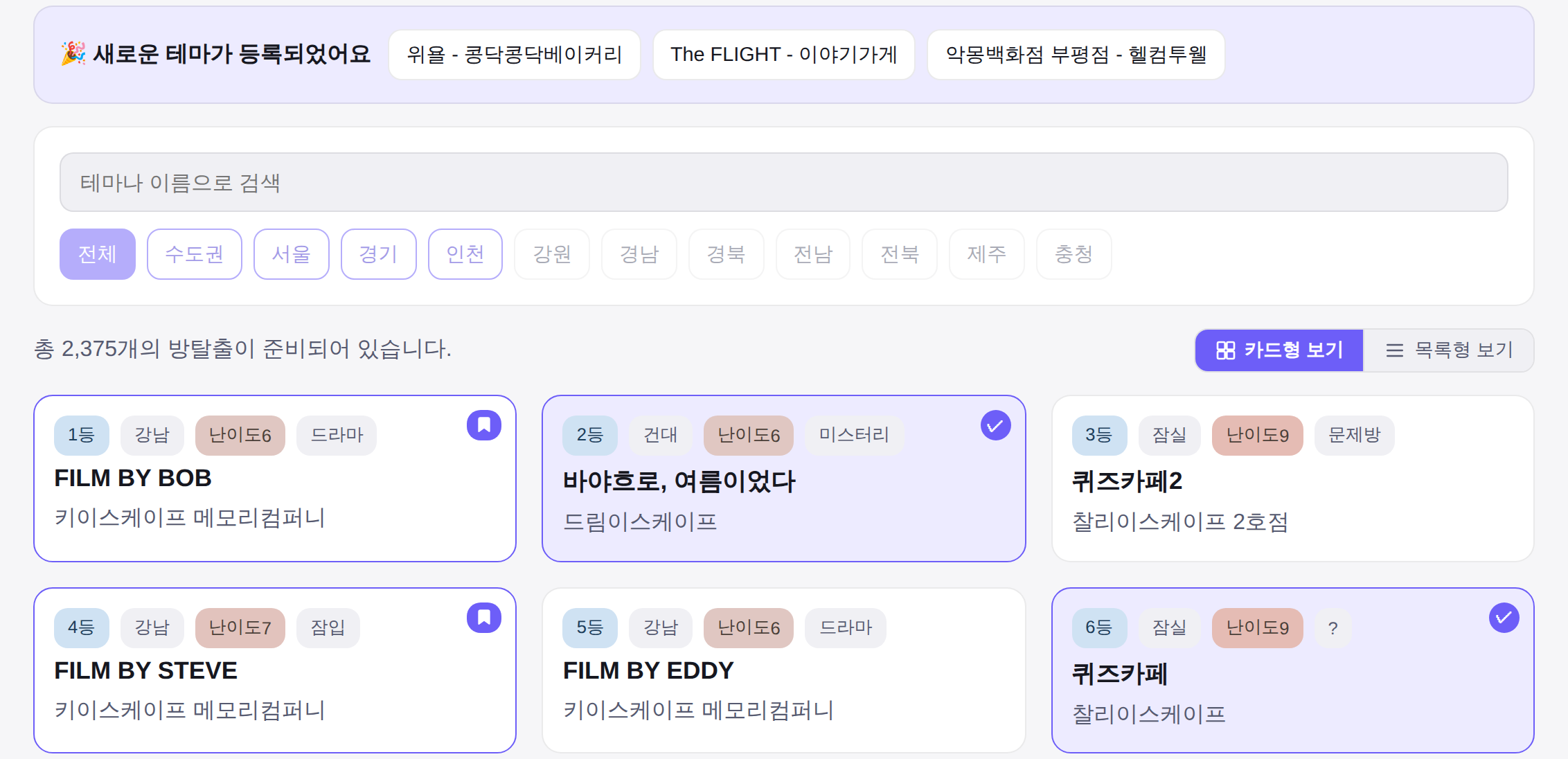
Task: Select the 전체 region filter
Action: pyautogui.click(x=98, y=254)
